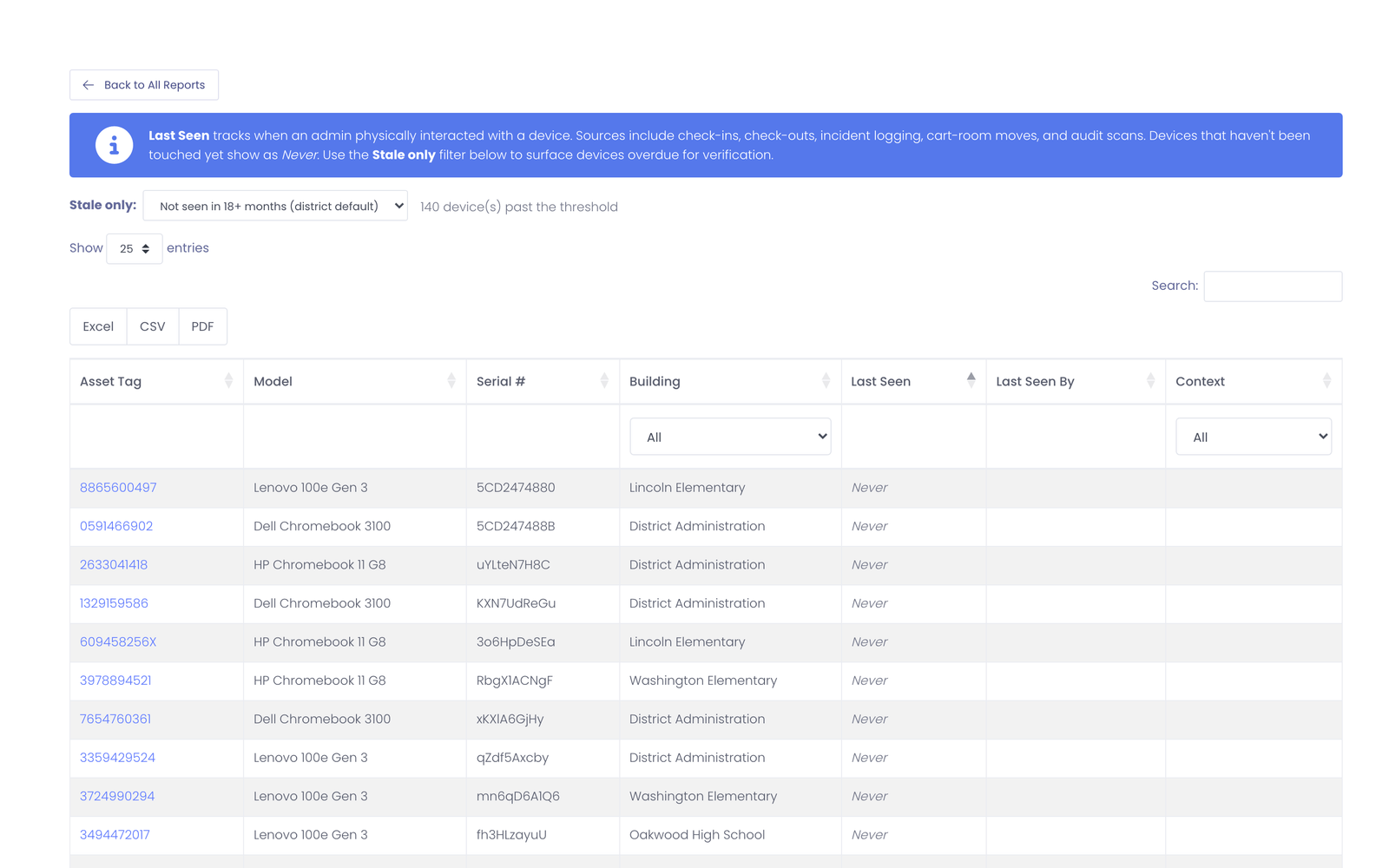
Task: Click Dell Chromebook 3100 in row 0591466902
Action: (x=322, y=526)
